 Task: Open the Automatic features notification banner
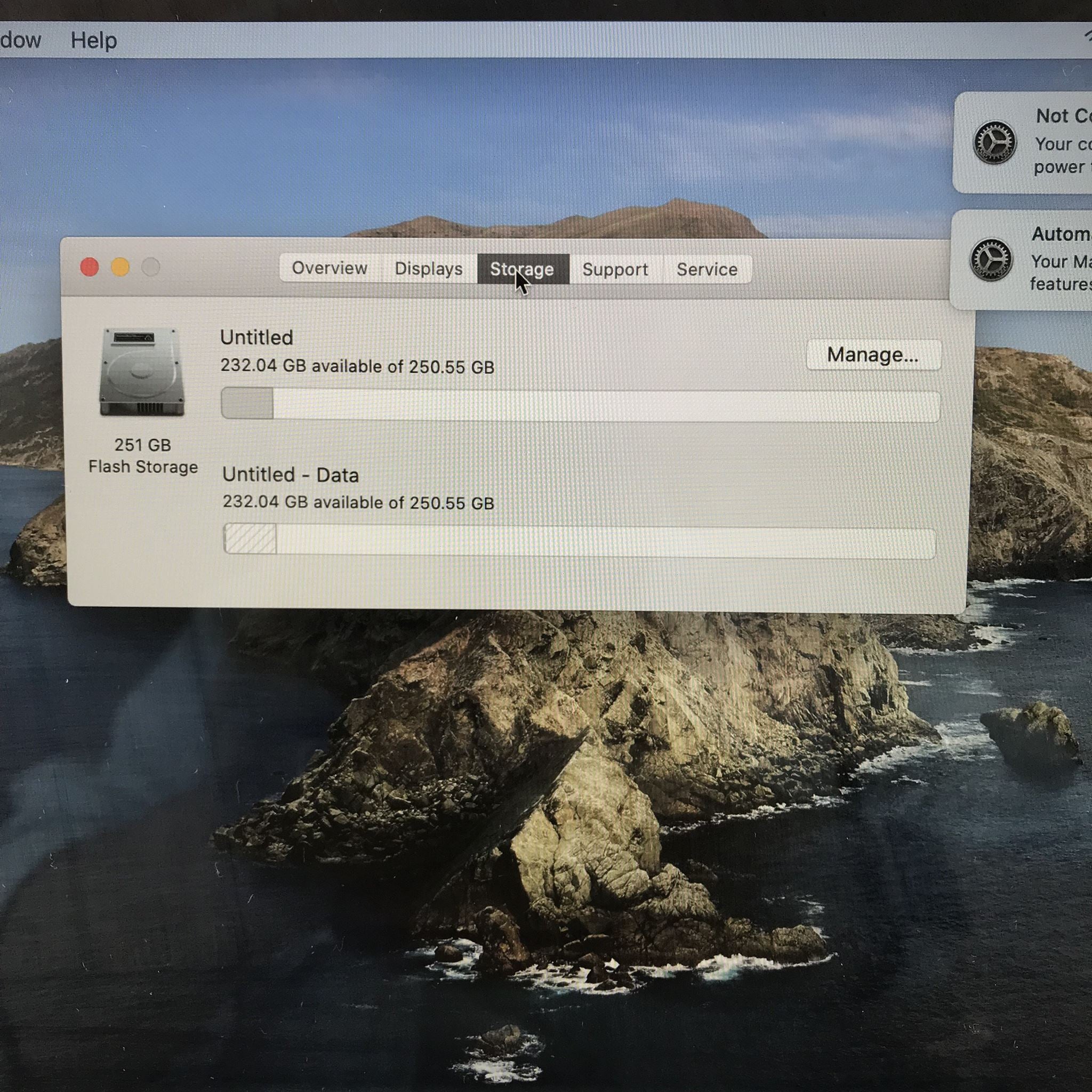click(1051, 260)
